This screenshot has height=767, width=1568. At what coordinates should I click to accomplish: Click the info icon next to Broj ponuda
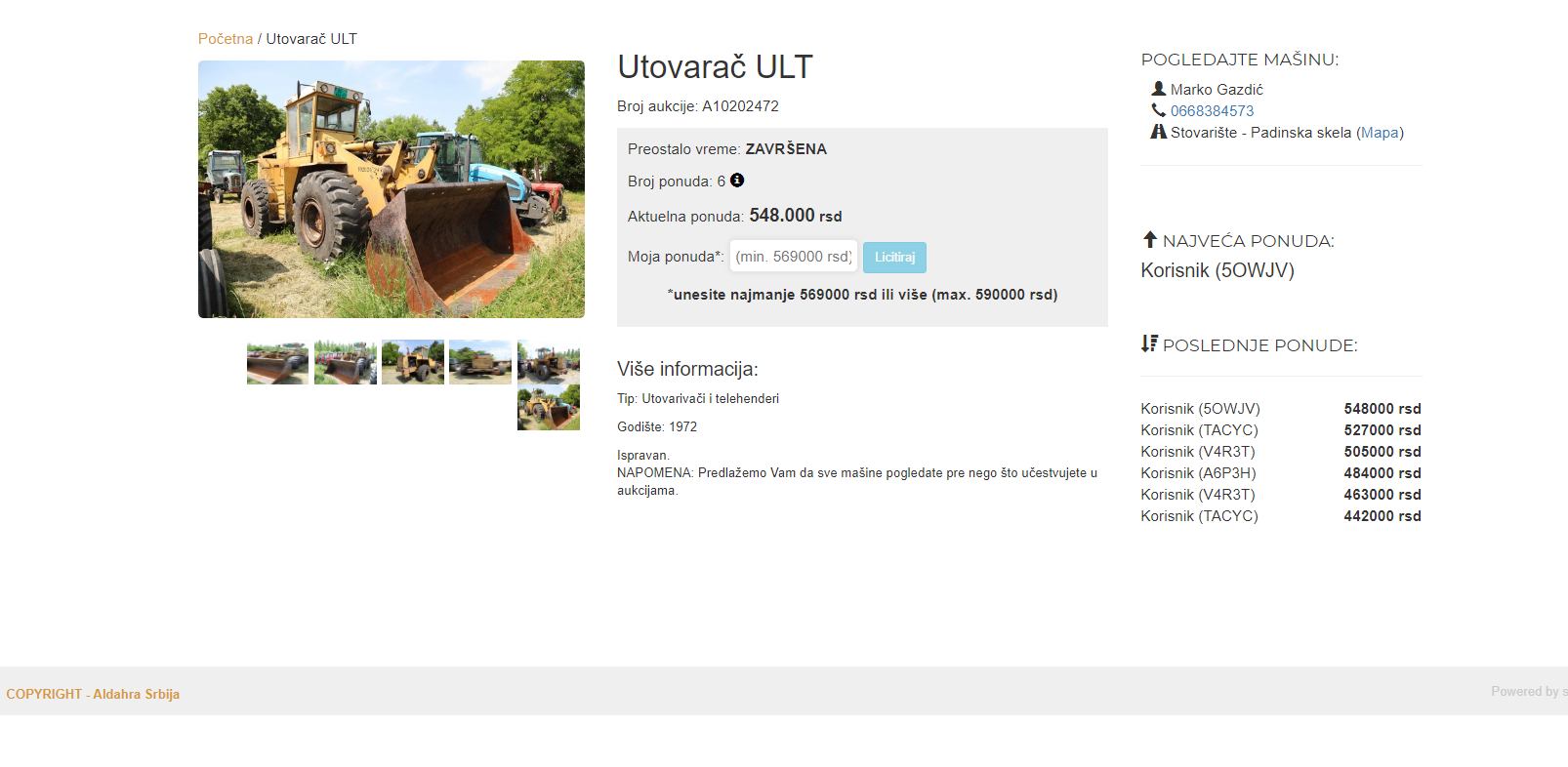tap(737, 181)
